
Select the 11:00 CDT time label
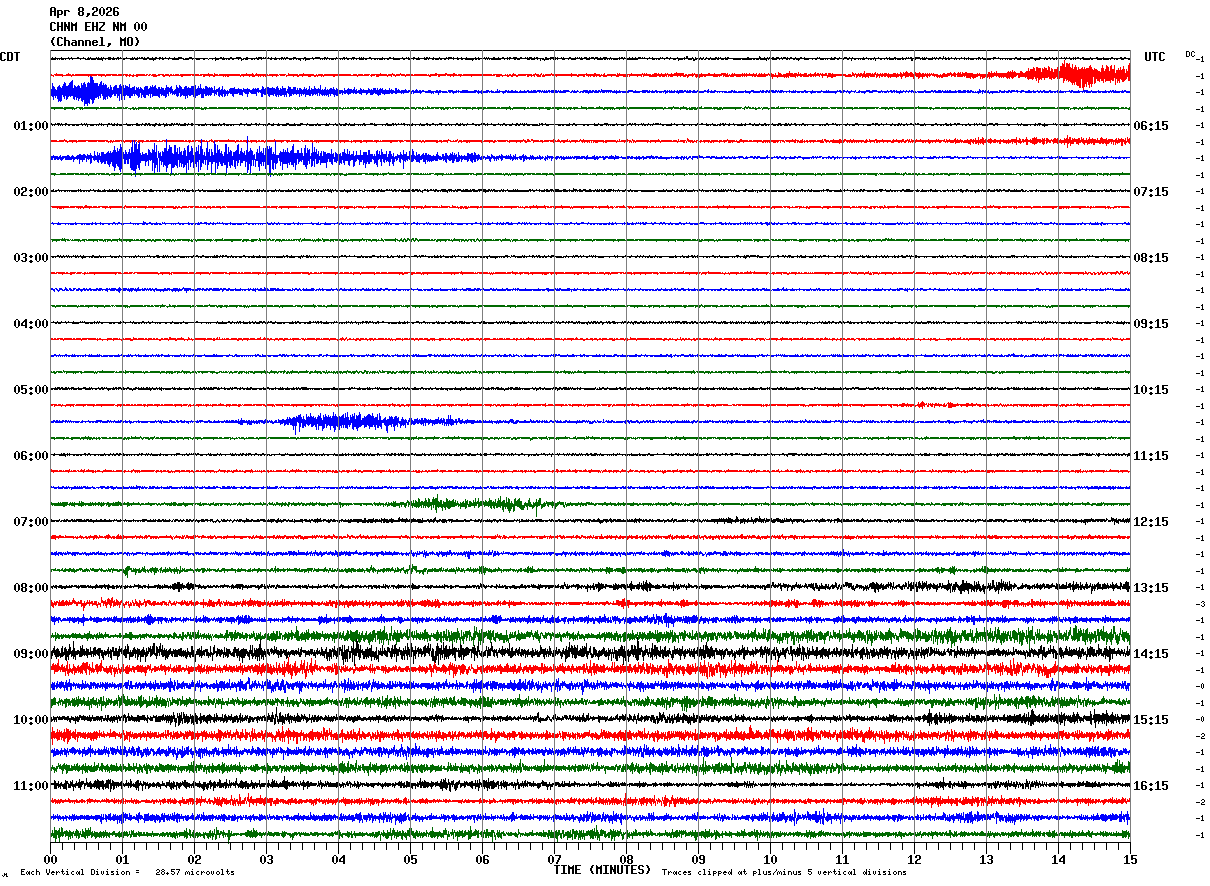(x=31, y=785)
